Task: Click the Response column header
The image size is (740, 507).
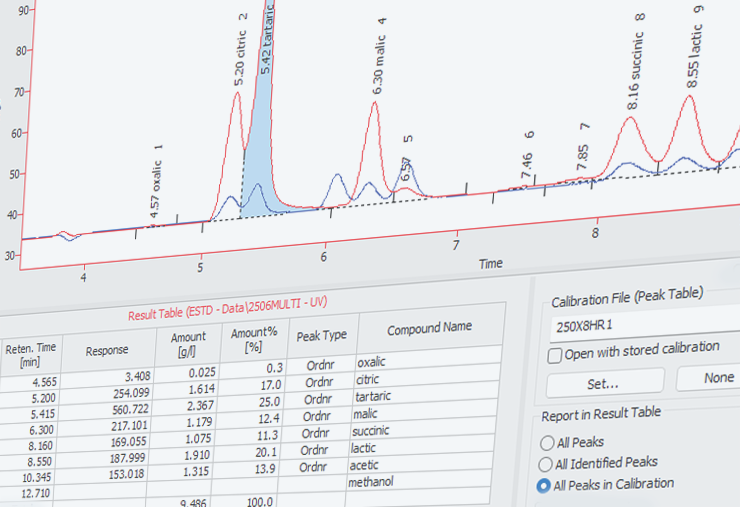Action: pos(107,350)
